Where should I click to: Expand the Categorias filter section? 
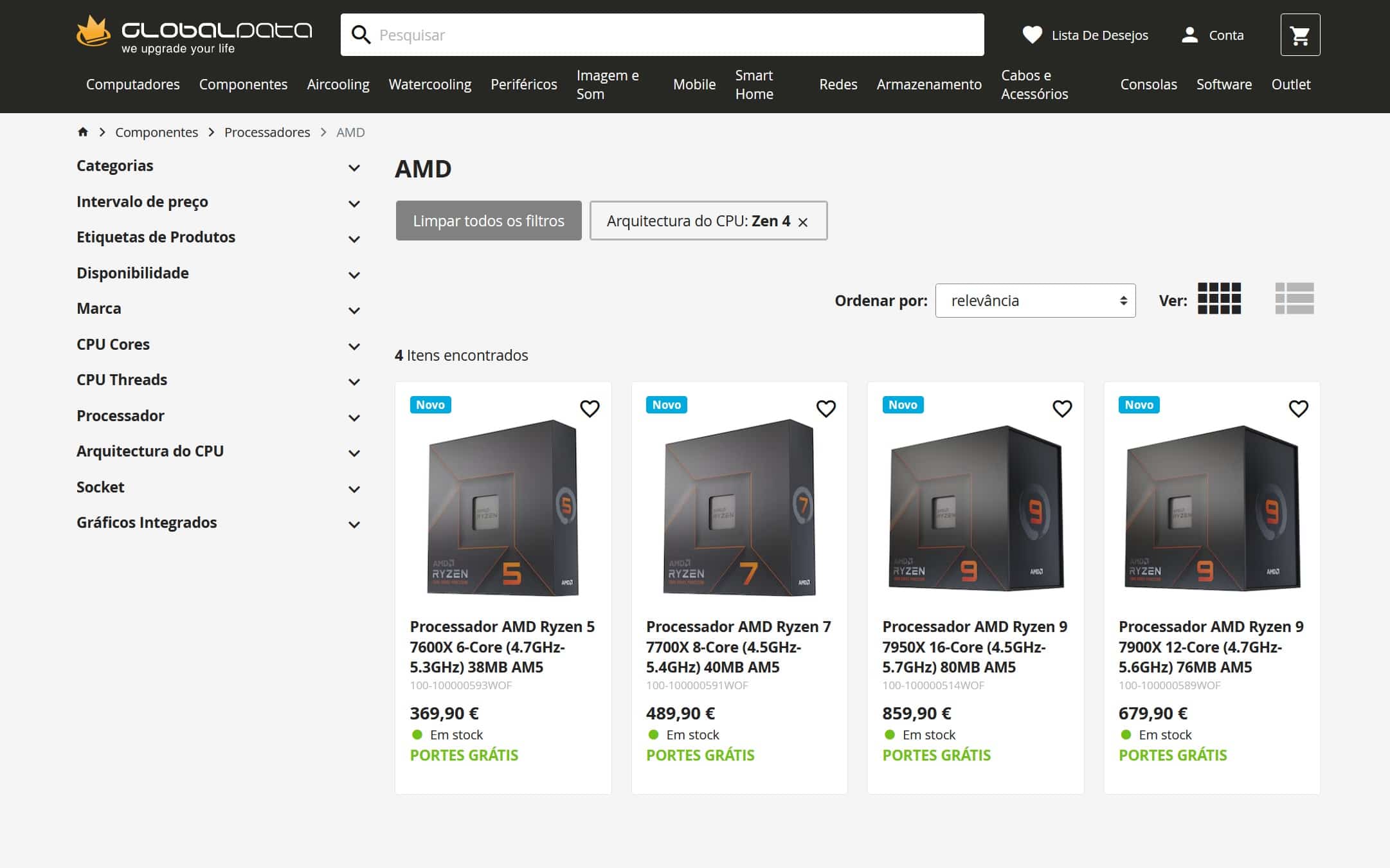point(219,166)
